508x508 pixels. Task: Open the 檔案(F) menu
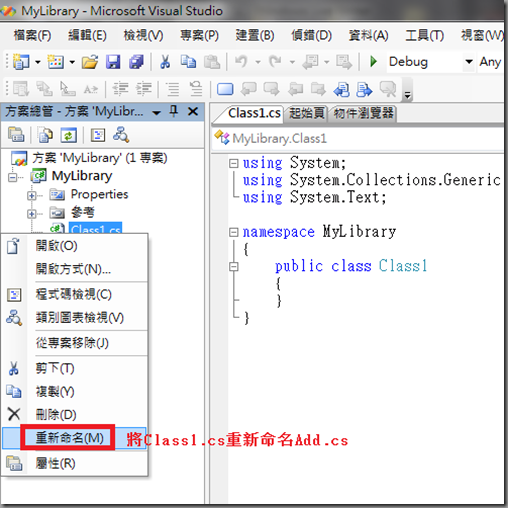pyautogui.click(x=32, y=35)
